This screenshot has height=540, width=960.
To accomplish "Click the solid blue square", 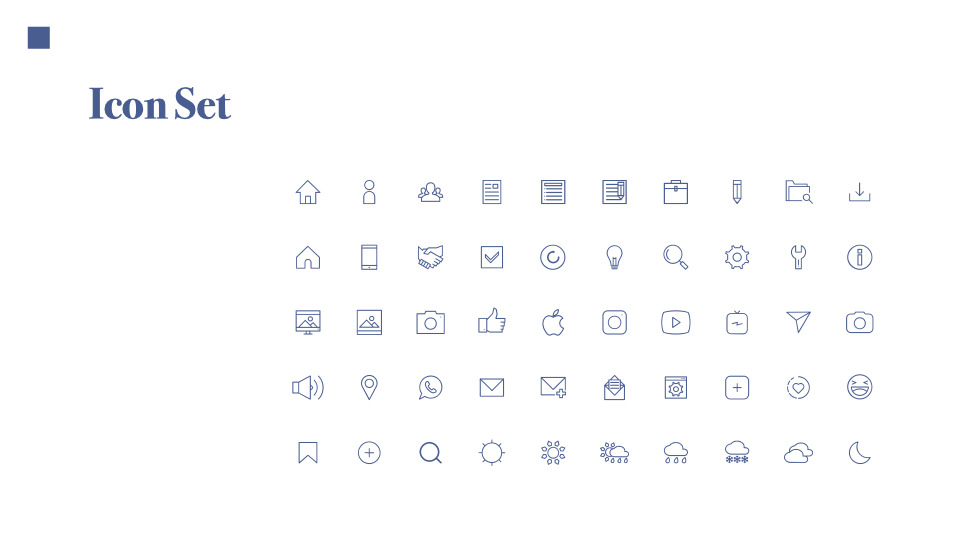I will pos(39,38).
